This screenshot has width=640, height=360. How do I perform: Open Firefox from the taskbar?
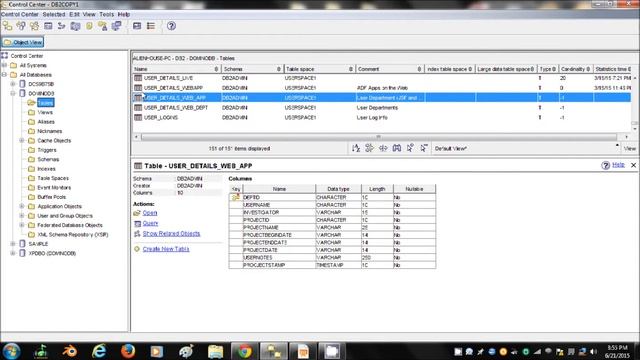(128, 351)
